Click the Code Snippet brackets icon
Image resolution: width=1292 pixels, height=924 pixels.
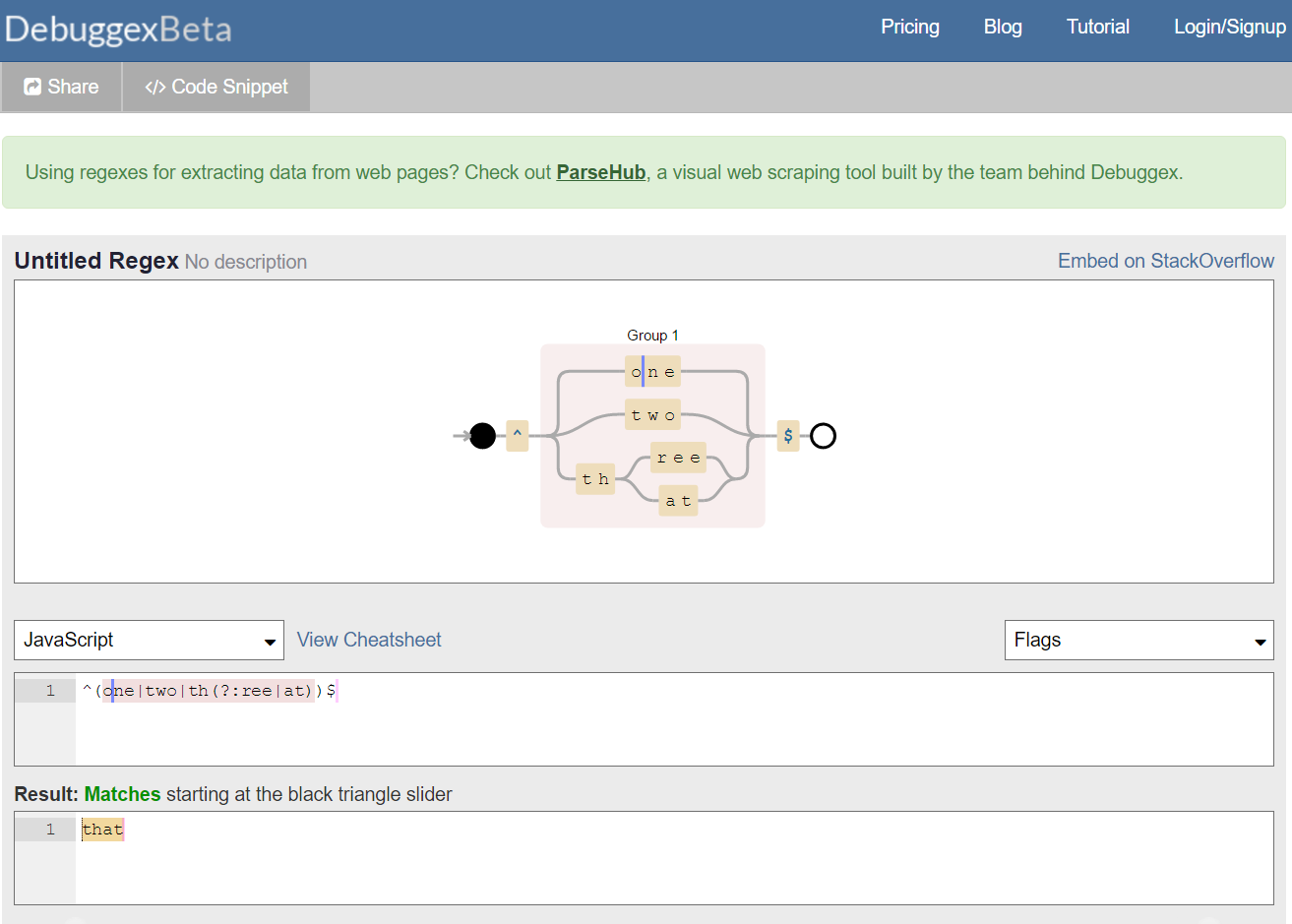pos(154,87)
